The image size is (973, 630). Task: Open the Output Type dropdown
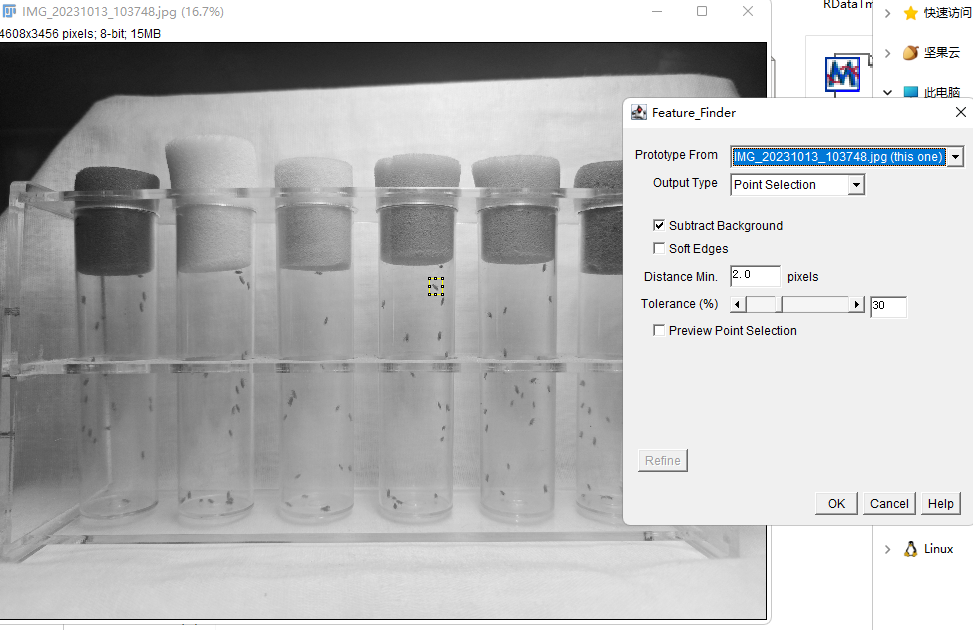tap(855, 185)
